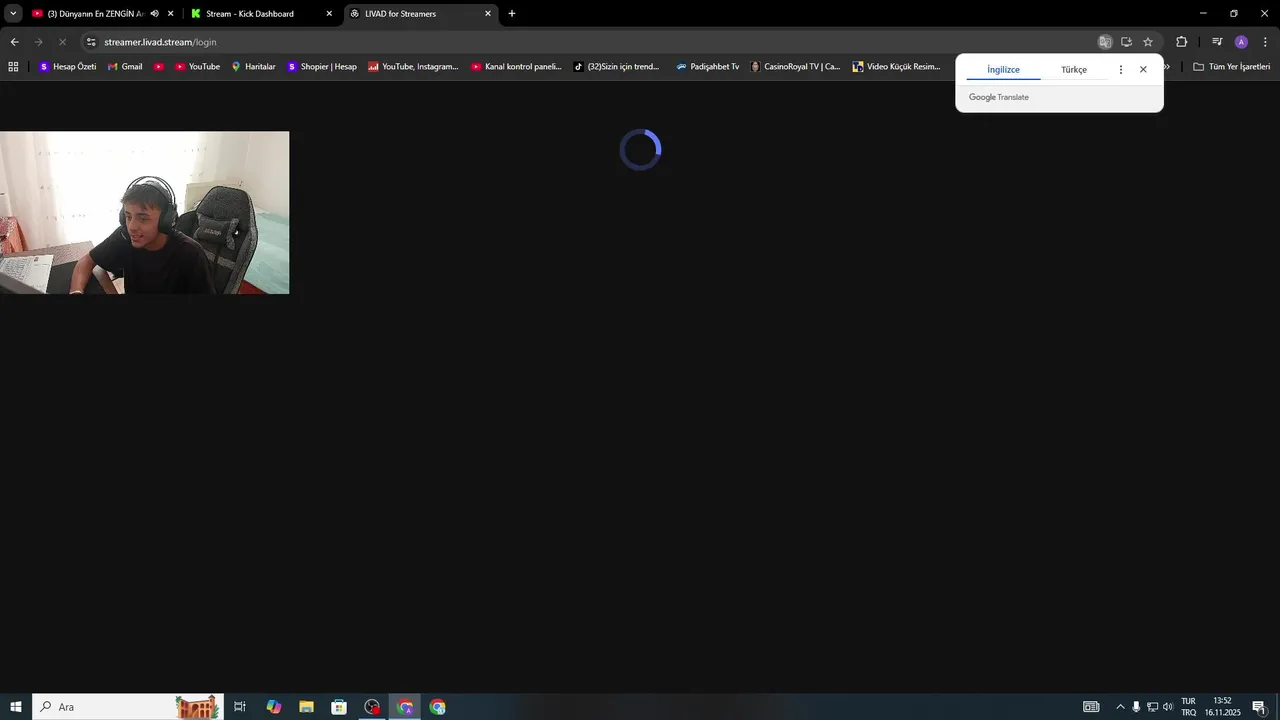View site information icon in address bar
Image resolution: width=1280 pixels, height=720 pixels.
pos(91,42)
